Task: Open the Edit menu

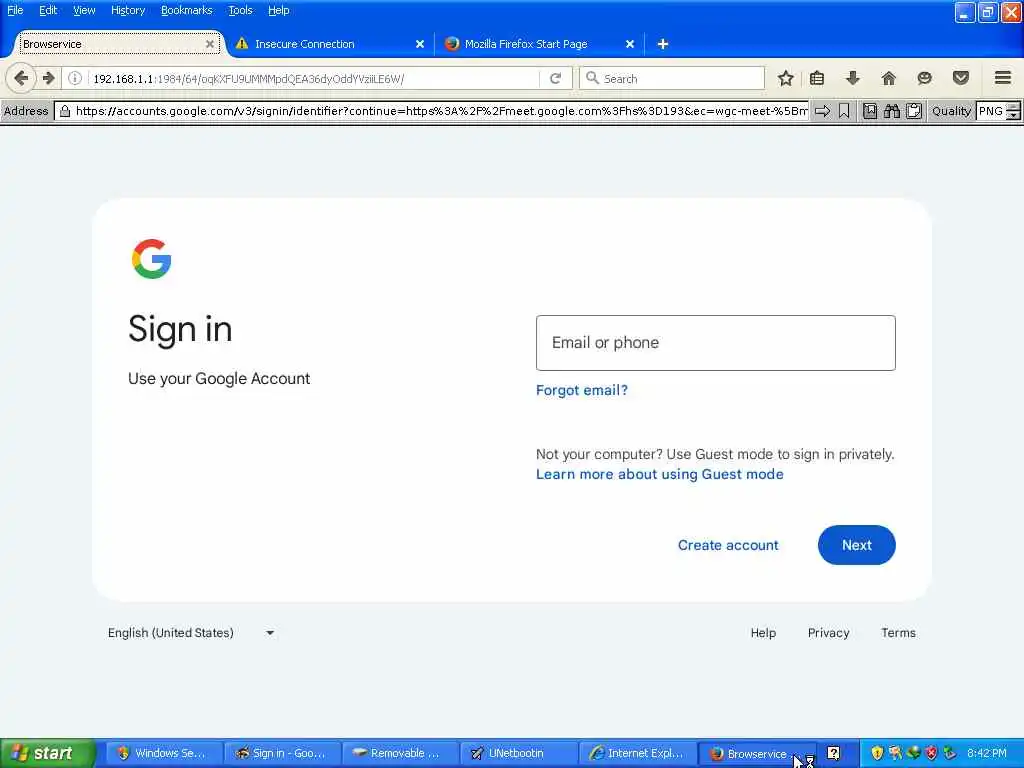Action: pyautogui.click(x=48, y=10)
